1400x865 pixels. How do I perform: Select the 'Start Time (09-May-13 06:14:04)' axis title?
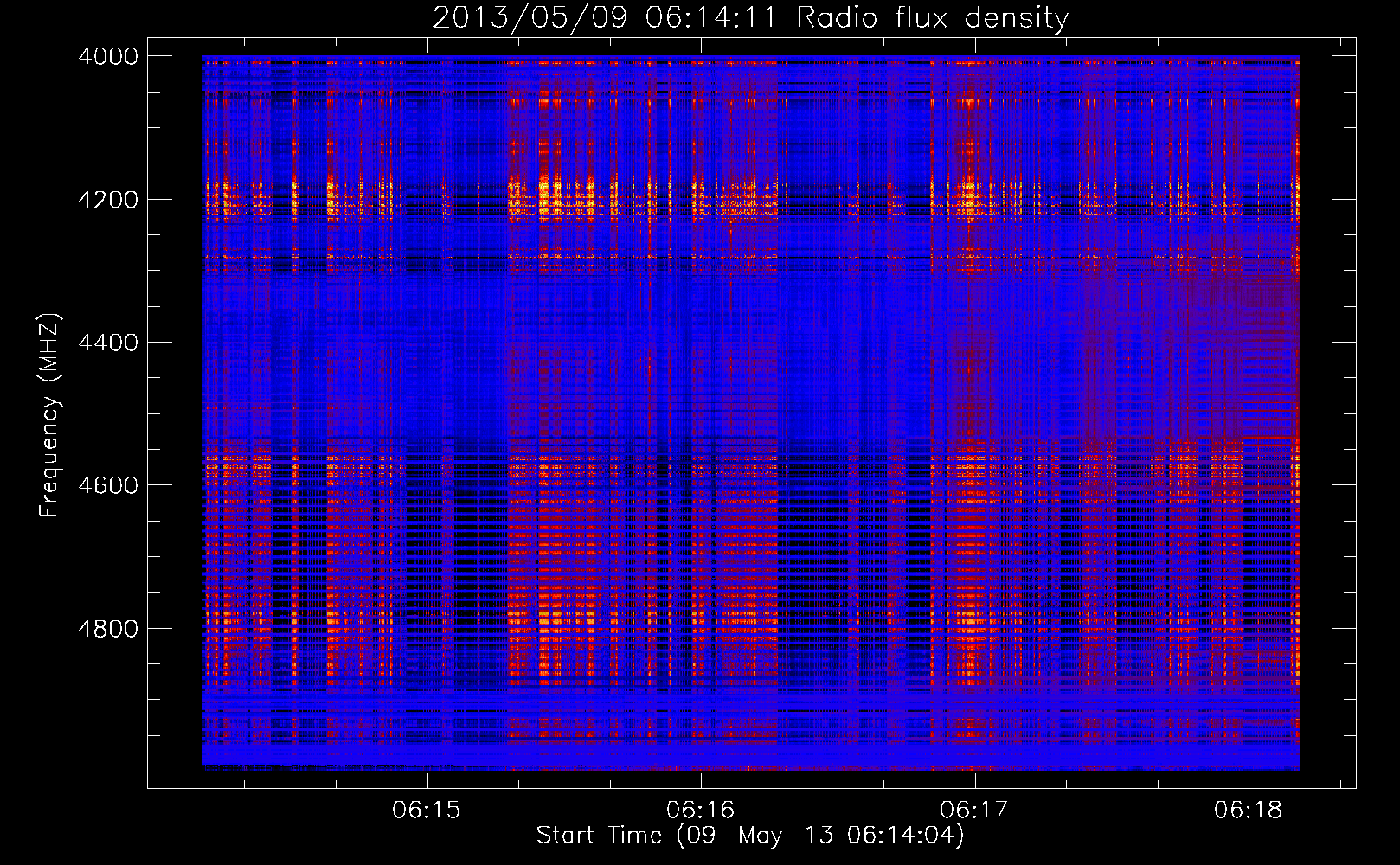(x=749, y=836)
